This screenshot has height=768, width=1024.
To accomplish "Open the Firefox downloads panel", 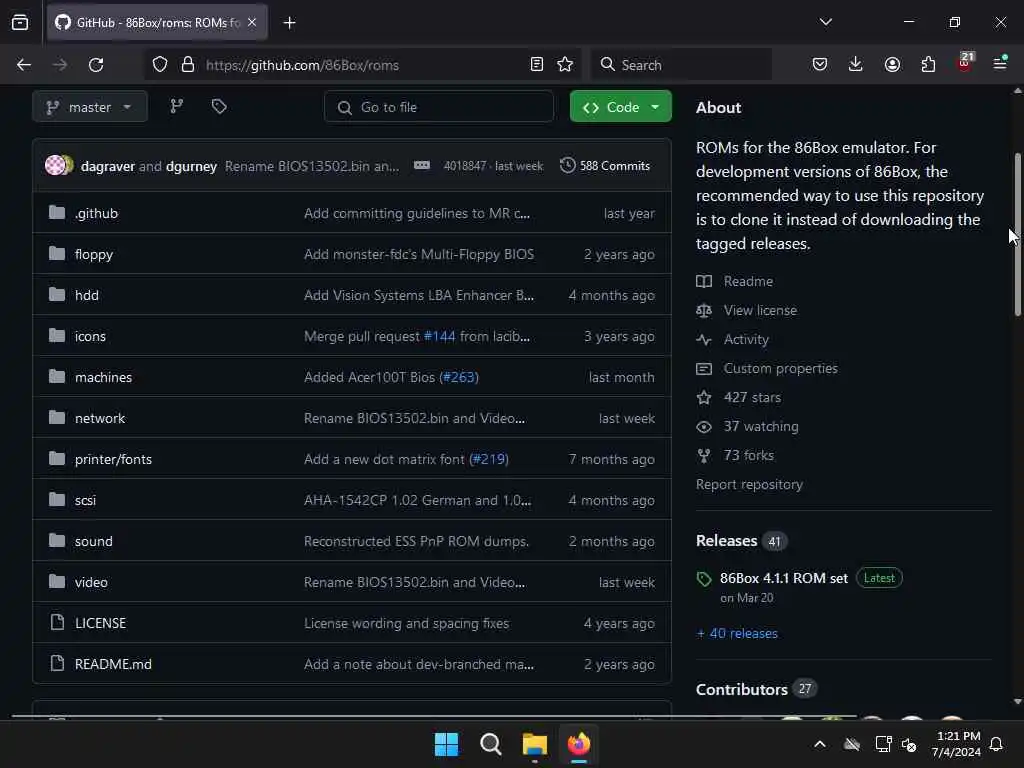I will coord(856,64).
